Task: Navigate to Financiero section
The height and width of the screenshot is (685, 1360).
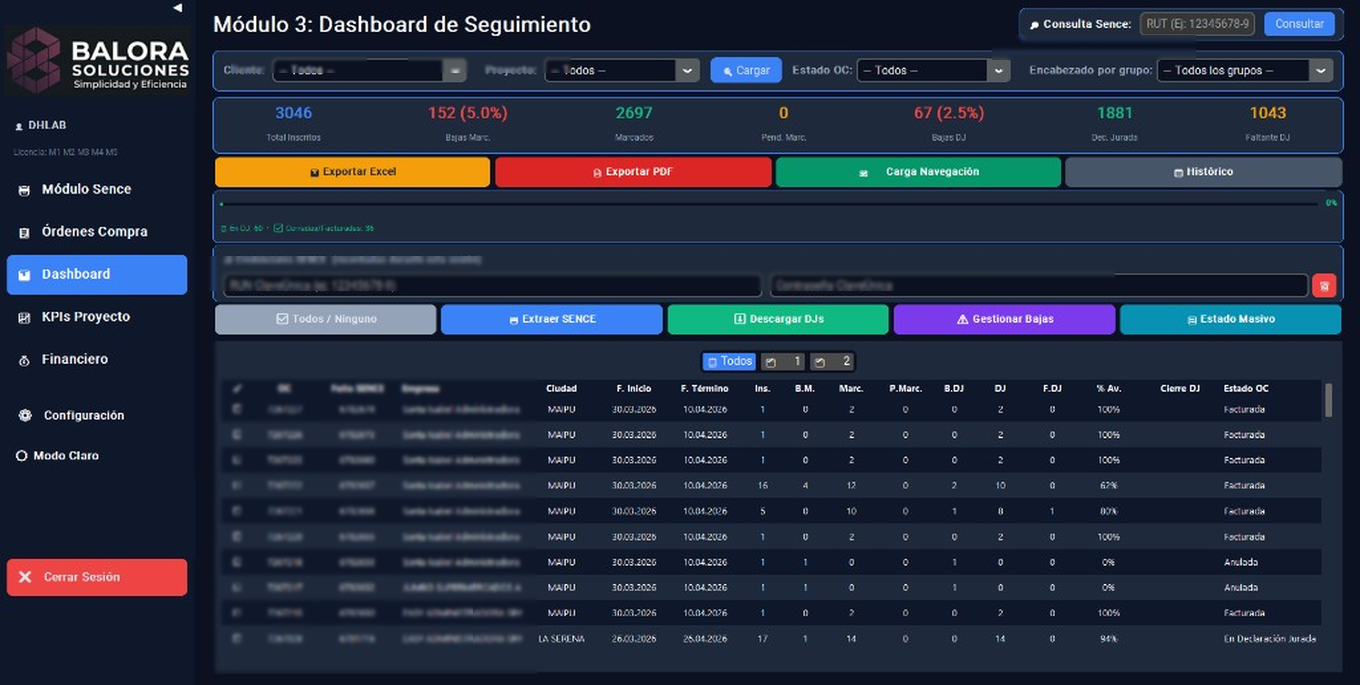Action: [97, 359]
